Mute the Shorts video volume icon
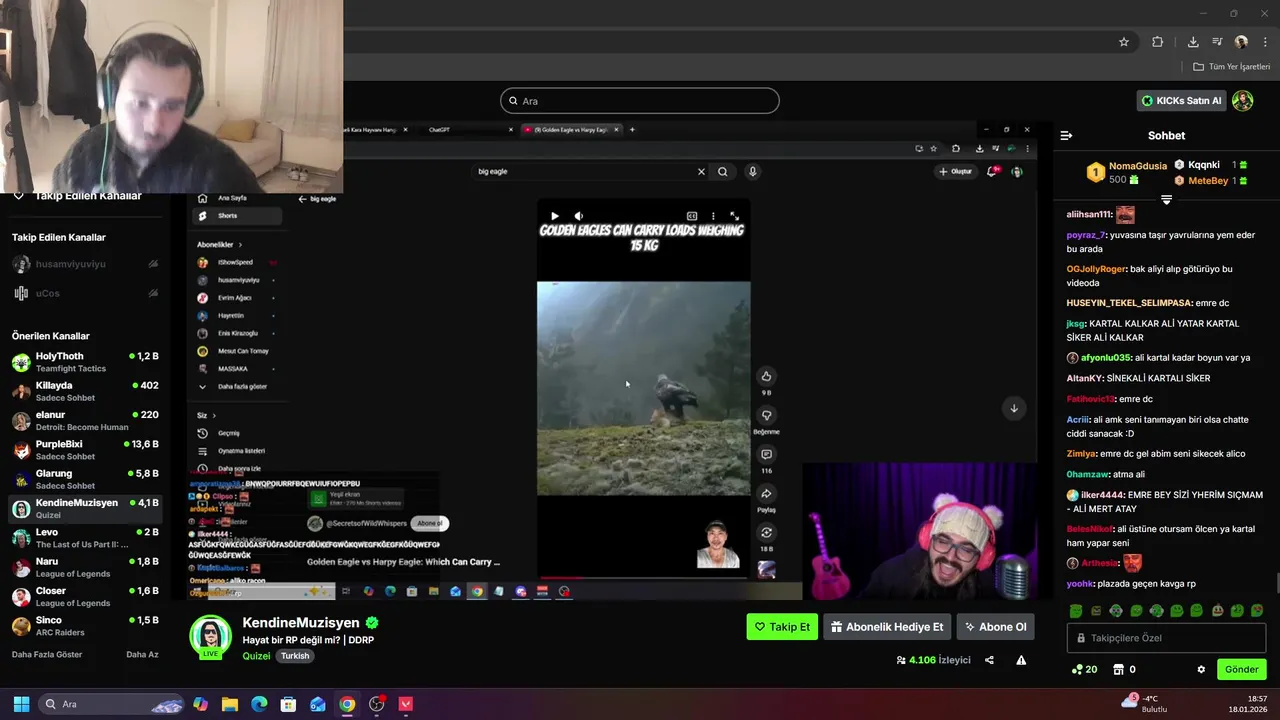1280x720 pixels. point(578,216)
